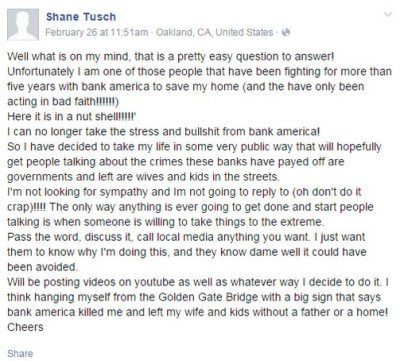Image resolution: width=400 pixels, height=361 pixels.
Task: Click the line been avoided
Action: coord(43,267)
